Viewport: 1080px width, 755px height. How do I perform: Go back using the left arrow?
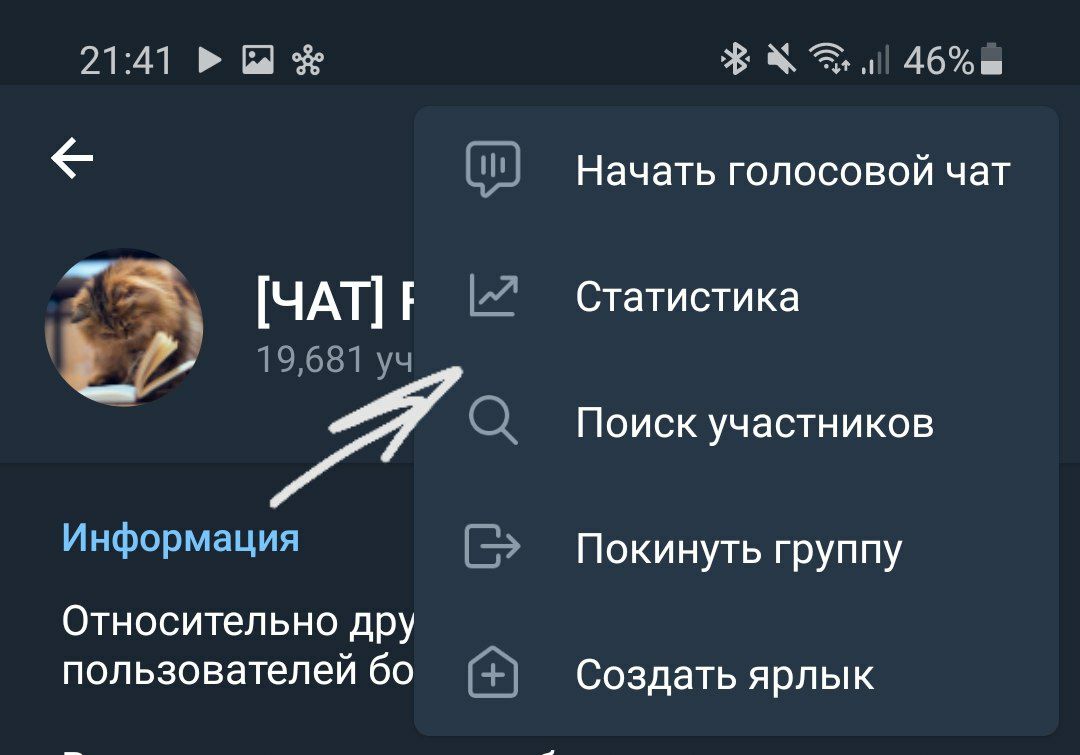coord(72,158)
